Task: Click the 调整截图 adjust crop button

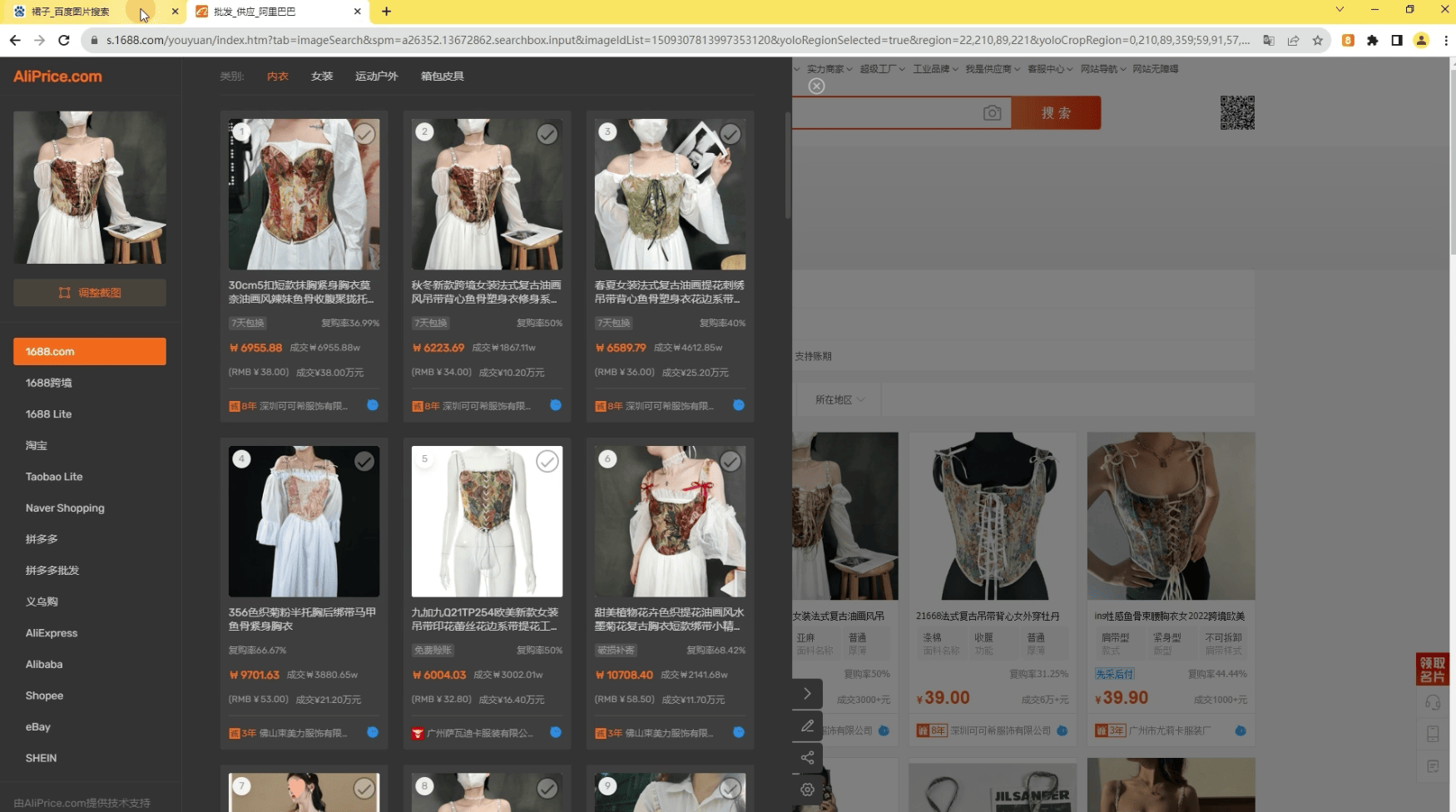Action: 90,293
